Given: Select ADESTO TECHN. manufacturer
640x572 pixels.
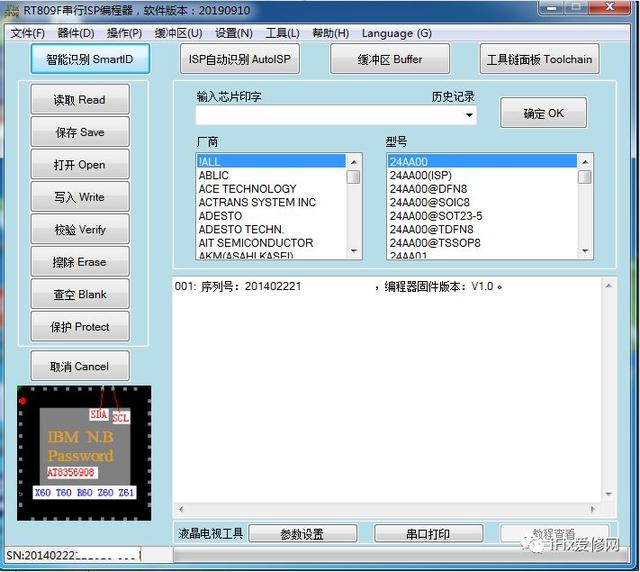Looking at the screenshot, I should click(271, 229).
